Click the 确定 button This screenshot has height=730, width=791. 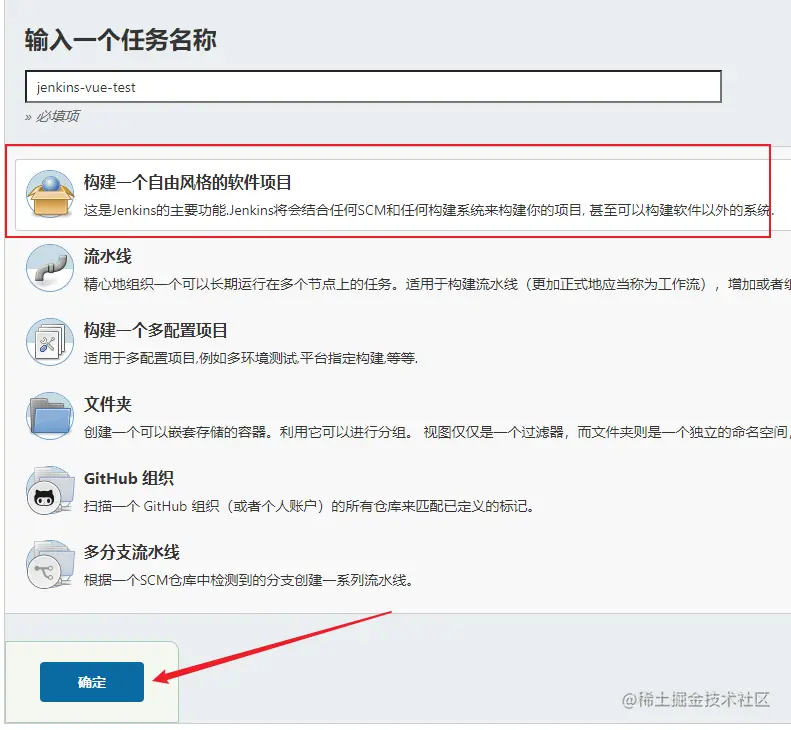pyautogui.click(x=92, y=682)
